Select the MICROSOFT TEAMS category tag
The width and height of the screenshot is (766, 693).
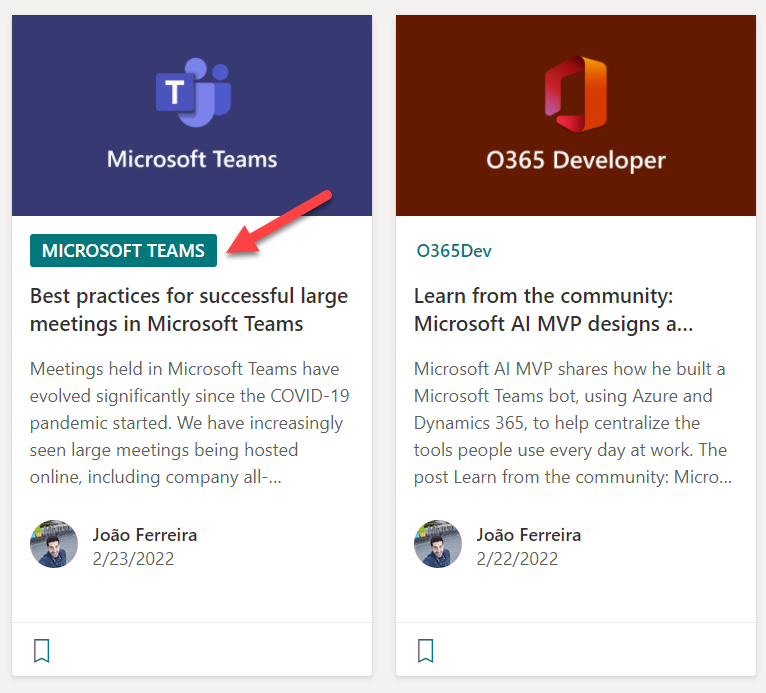(123, 250)
